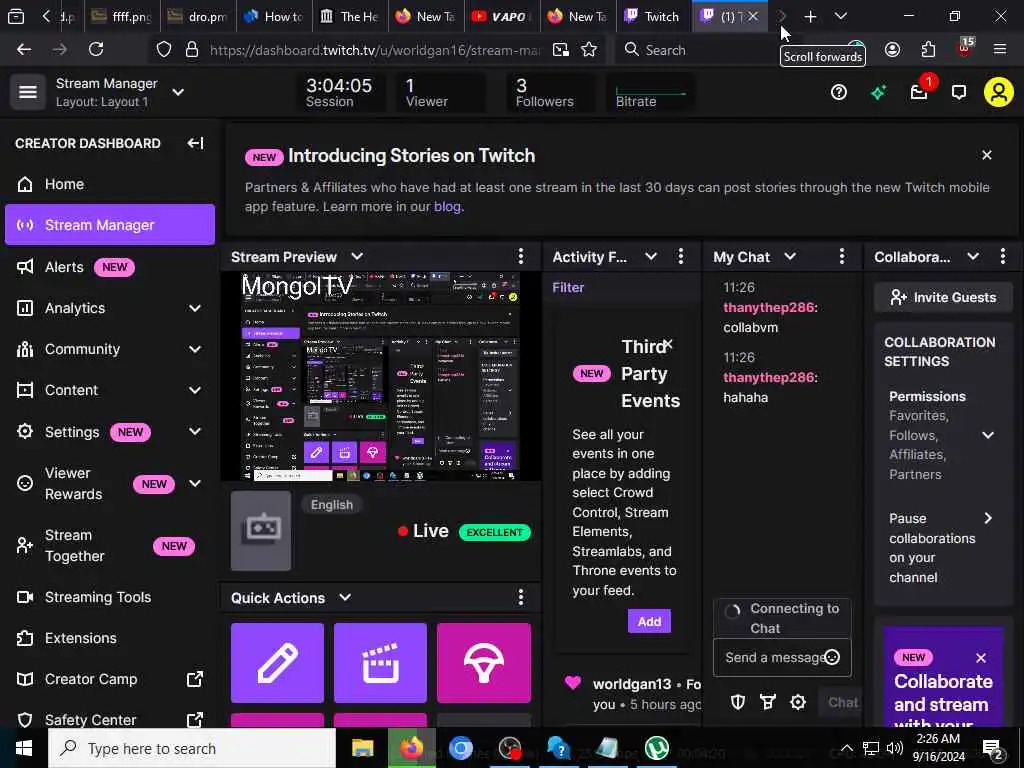Open the emote picker smiley icon

[x=831, y=658]
